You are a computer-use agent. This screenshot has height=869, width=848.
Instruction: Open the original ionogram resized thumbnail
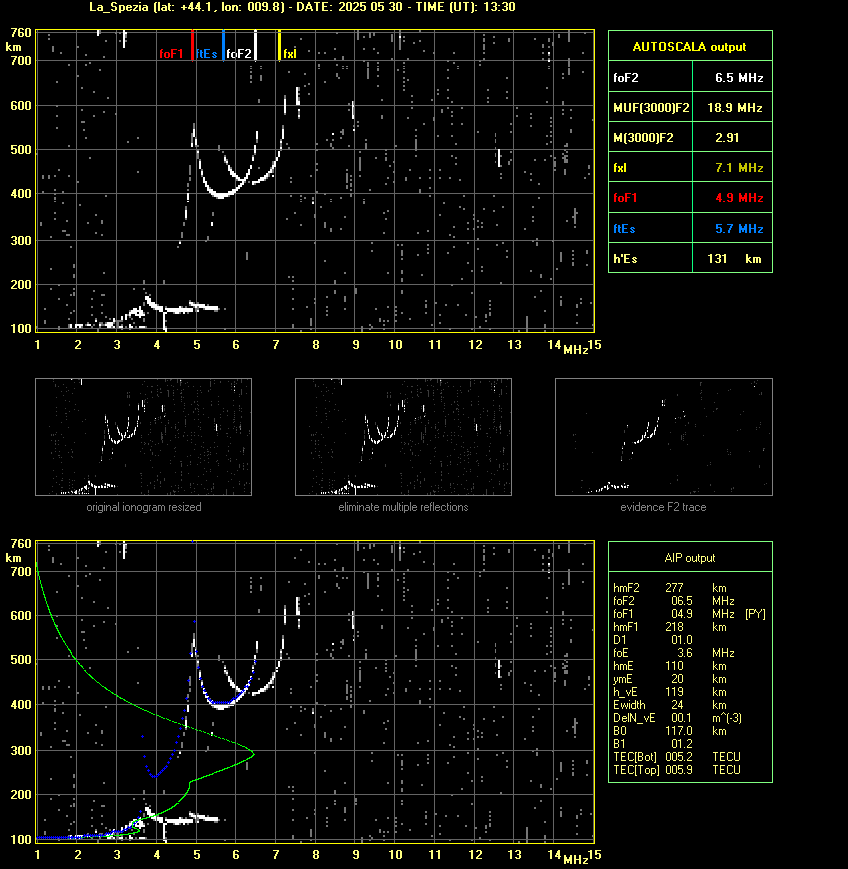[144, 437]
